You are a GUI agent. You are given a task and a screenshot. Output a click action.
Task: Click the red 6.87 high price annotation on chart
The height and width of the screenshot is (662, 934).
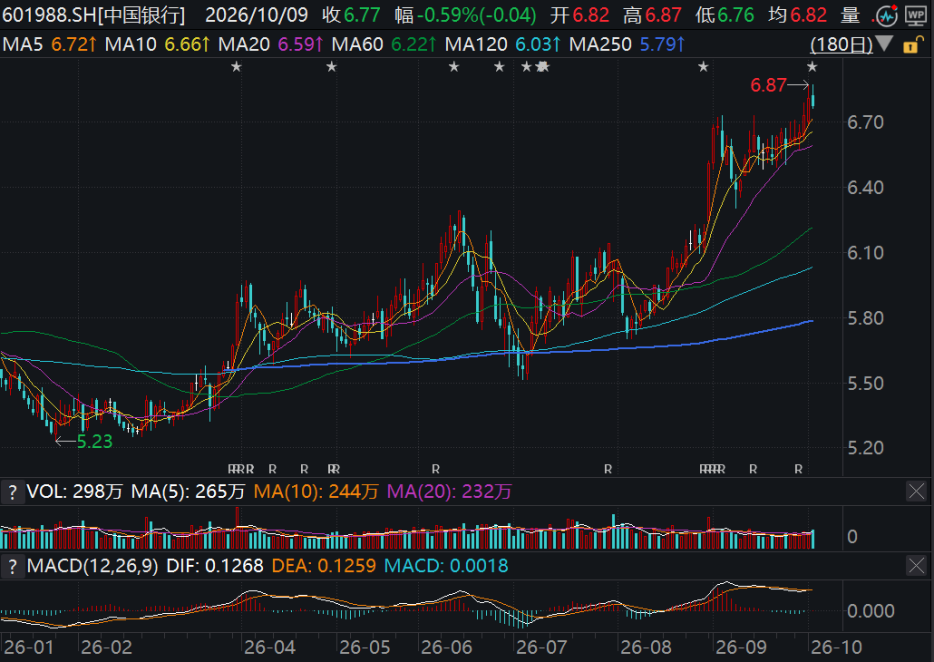pos(768,85)
